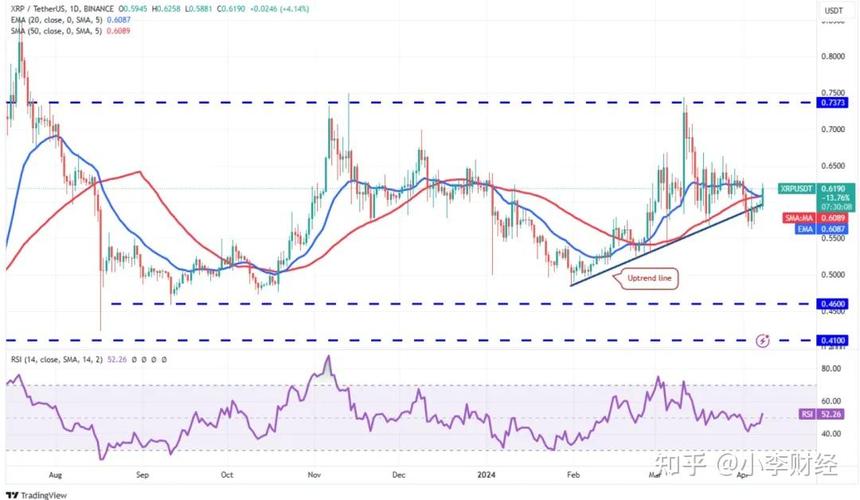Click the USDT currency label
Image resolution: width=860 pixels, height=500 pixels.
pyautogui.click(x=832, y=10)
